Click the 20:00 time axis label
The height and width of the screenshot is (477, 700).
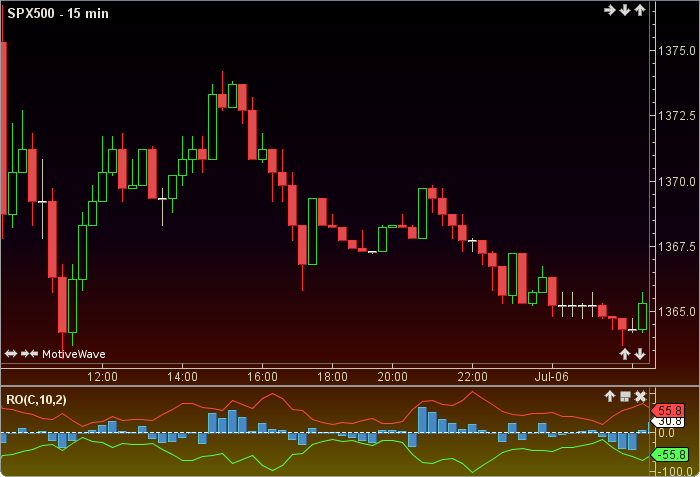(392, 377)
